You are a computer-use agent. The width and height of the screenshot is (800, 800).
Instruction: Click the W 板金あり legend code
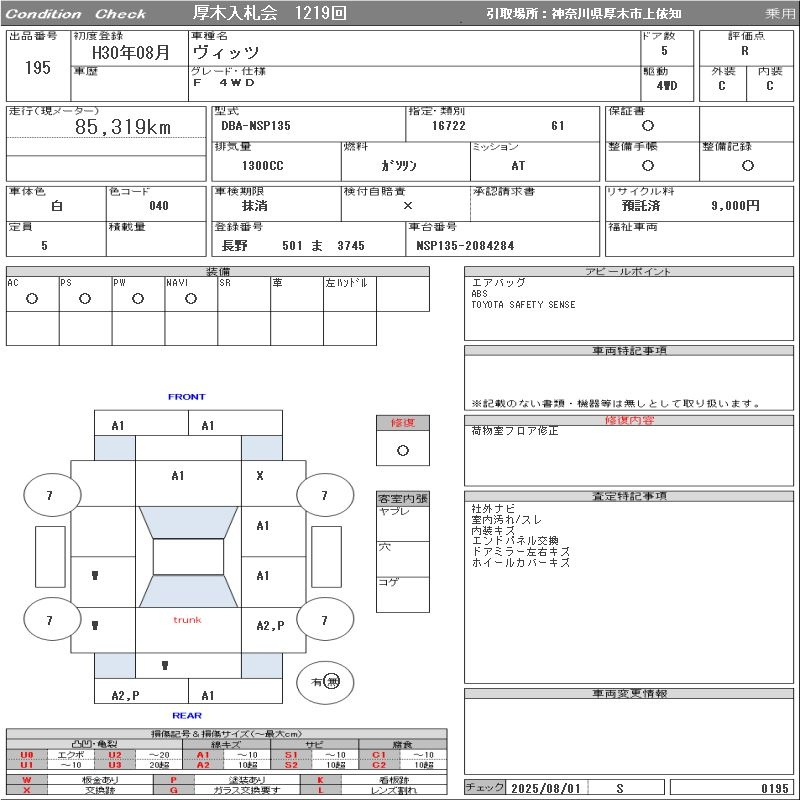tap(27, 780)
